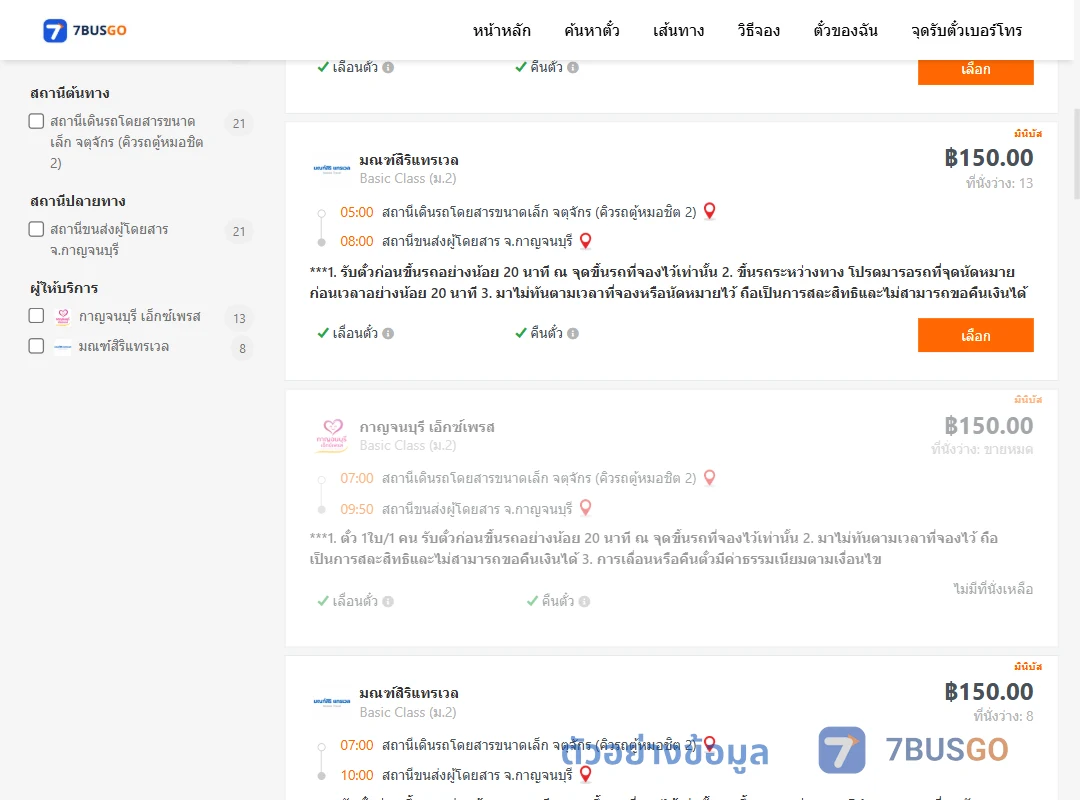
Task: Open map pin for 08:00 arrival station
Action: 585,240
